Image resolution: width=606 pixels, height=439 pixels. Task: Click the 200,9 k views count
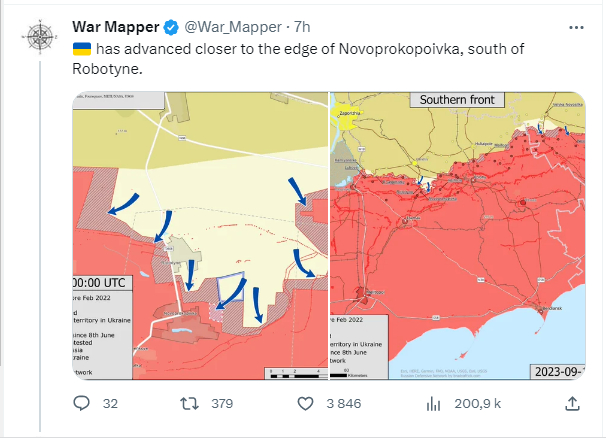[478, 404]
